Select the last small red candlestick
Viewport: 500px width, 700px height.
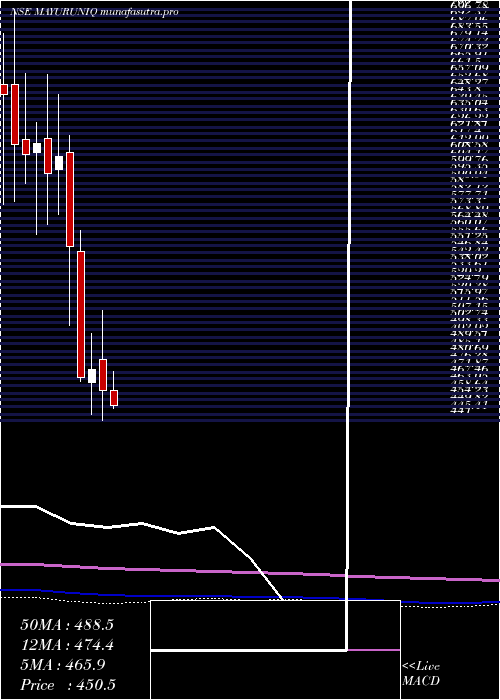[114, 398]
